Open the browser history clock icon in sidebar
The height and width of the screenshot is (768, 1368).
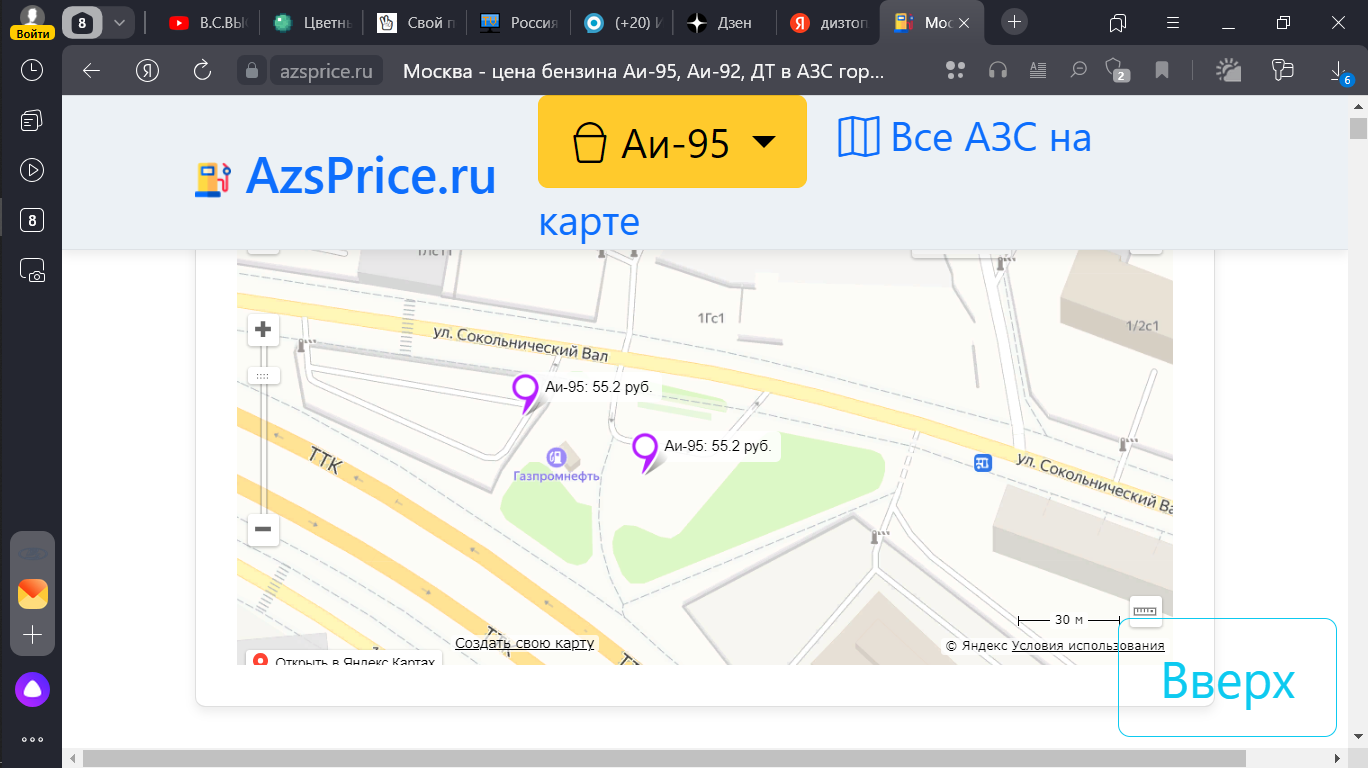pos(32,70)
